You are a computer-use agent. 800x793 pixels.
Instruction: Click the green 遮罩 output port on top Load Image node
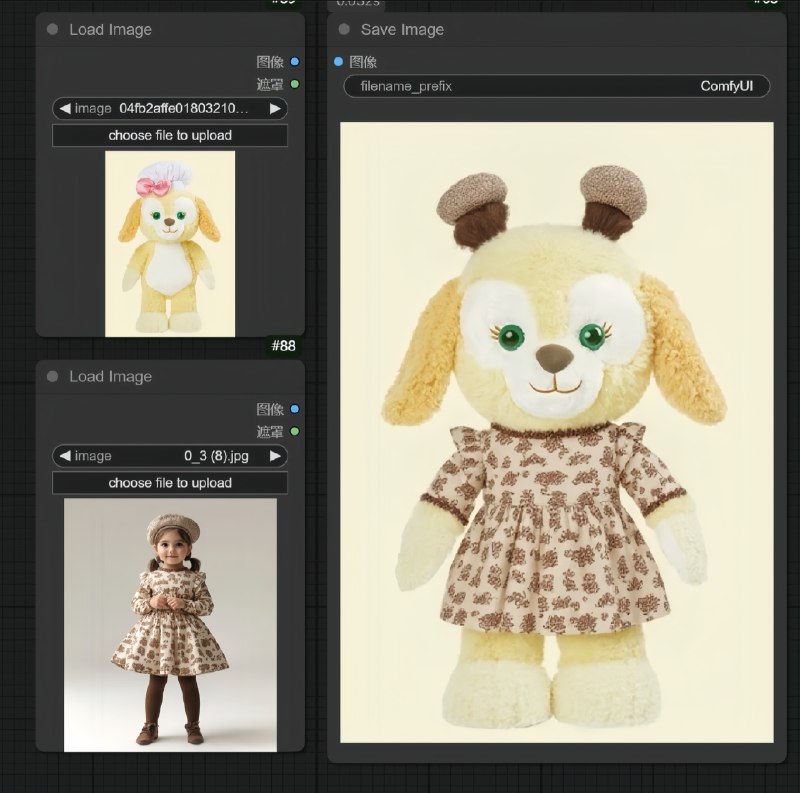(x=294, y=84)
